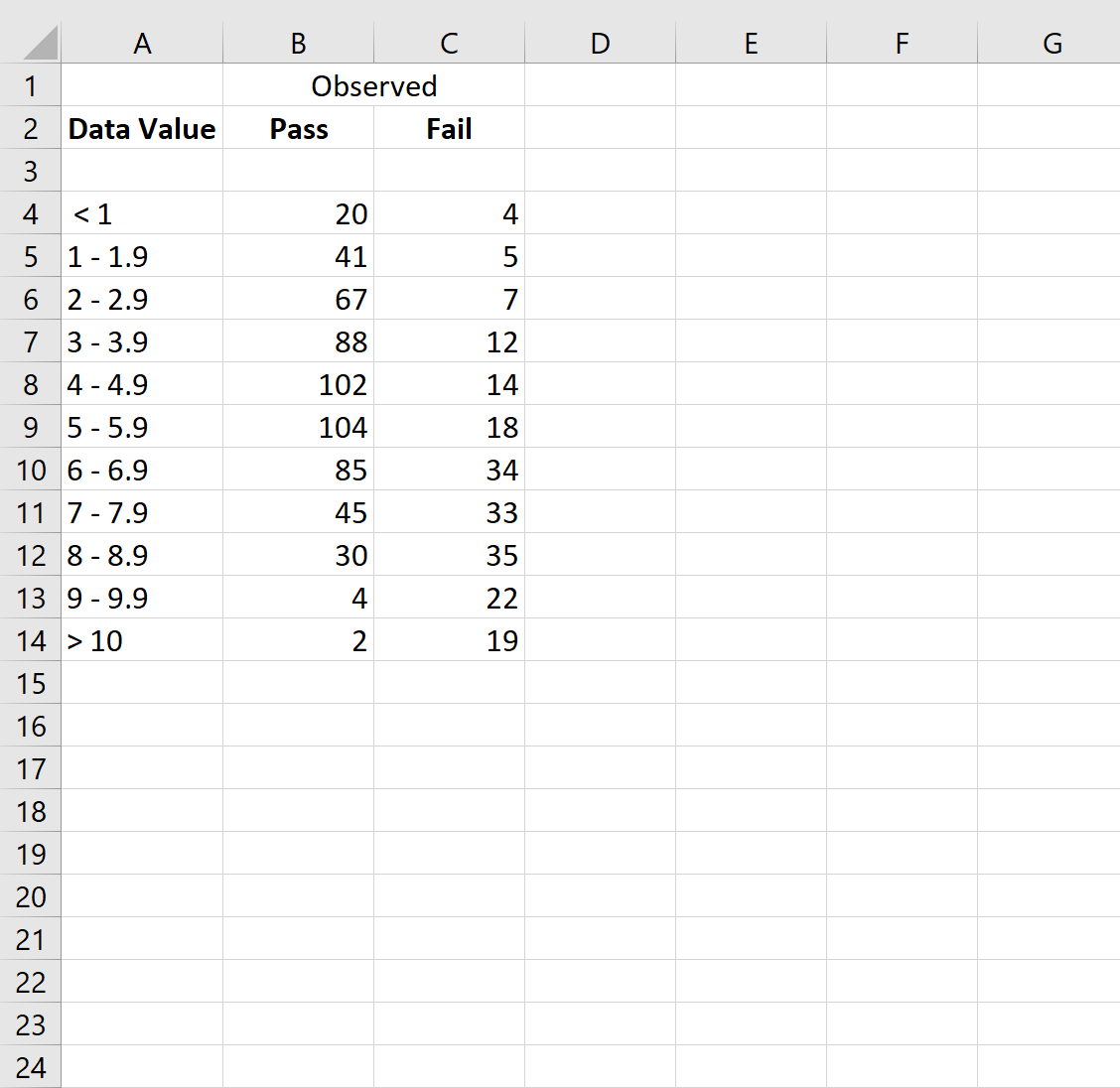This screenshot has width=1120, height=1088.
Task: Click Pass value 67
Action: pos(299,299)
